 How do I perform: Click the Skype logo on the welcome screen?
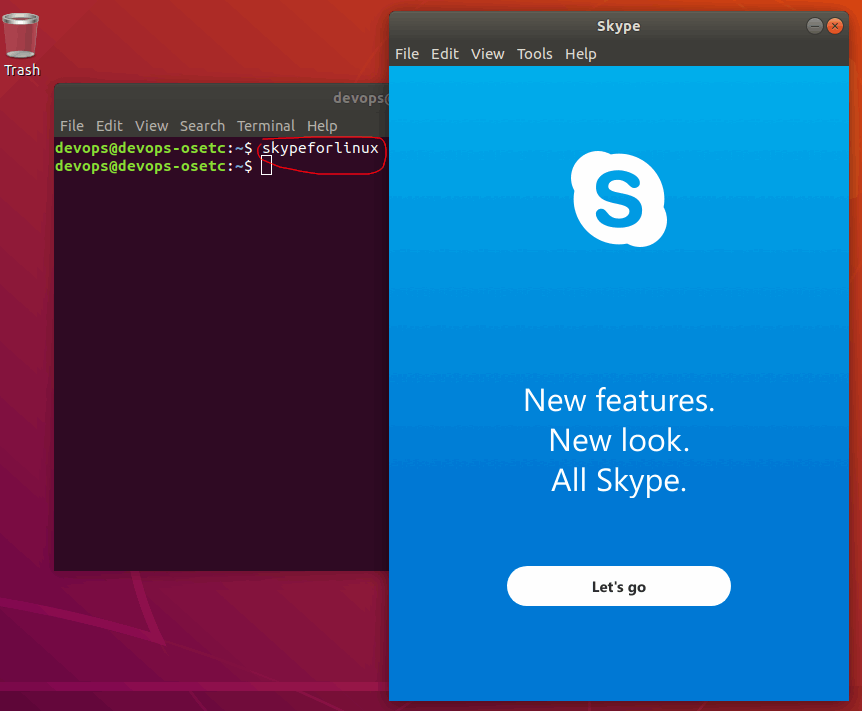(x=619, y=199)
